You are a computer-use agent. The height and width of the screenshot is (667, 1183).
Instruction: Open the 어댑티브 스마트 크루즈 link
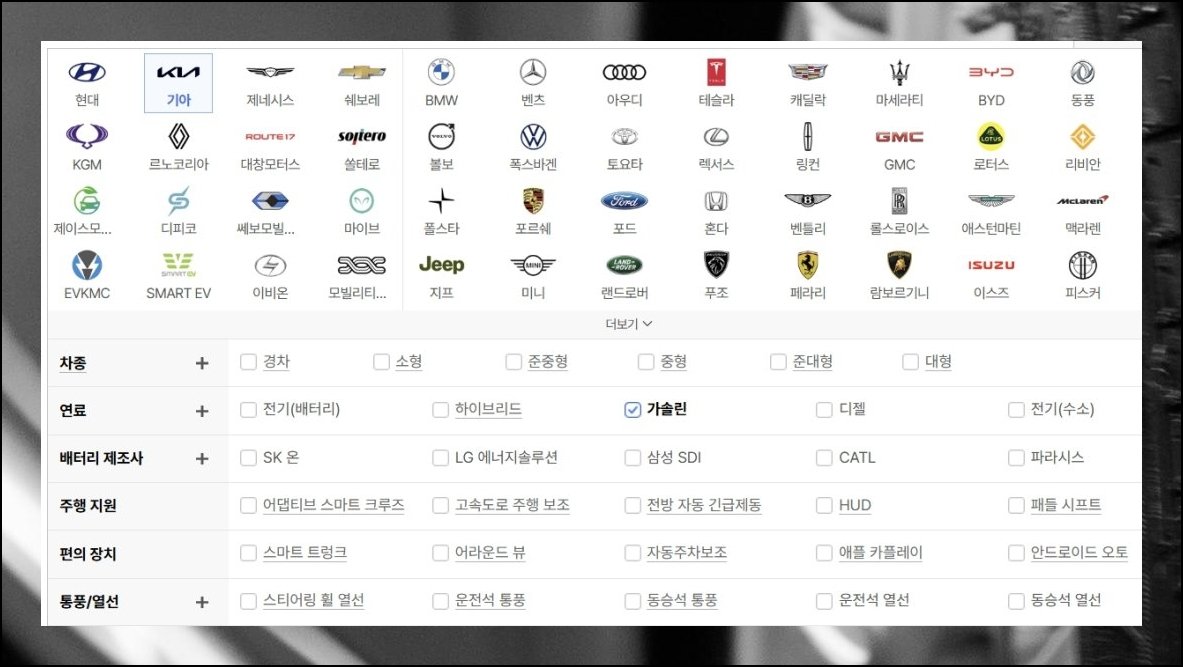click(333, 505)
